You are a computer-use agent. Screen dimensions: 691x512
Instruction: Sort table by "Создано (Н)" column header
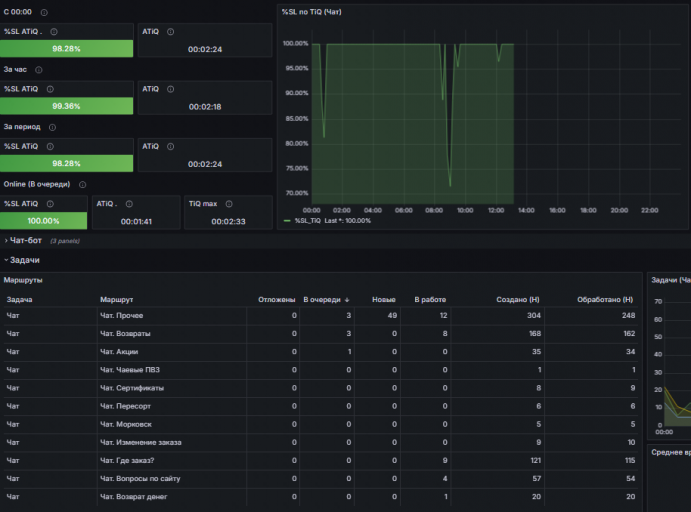518,300
